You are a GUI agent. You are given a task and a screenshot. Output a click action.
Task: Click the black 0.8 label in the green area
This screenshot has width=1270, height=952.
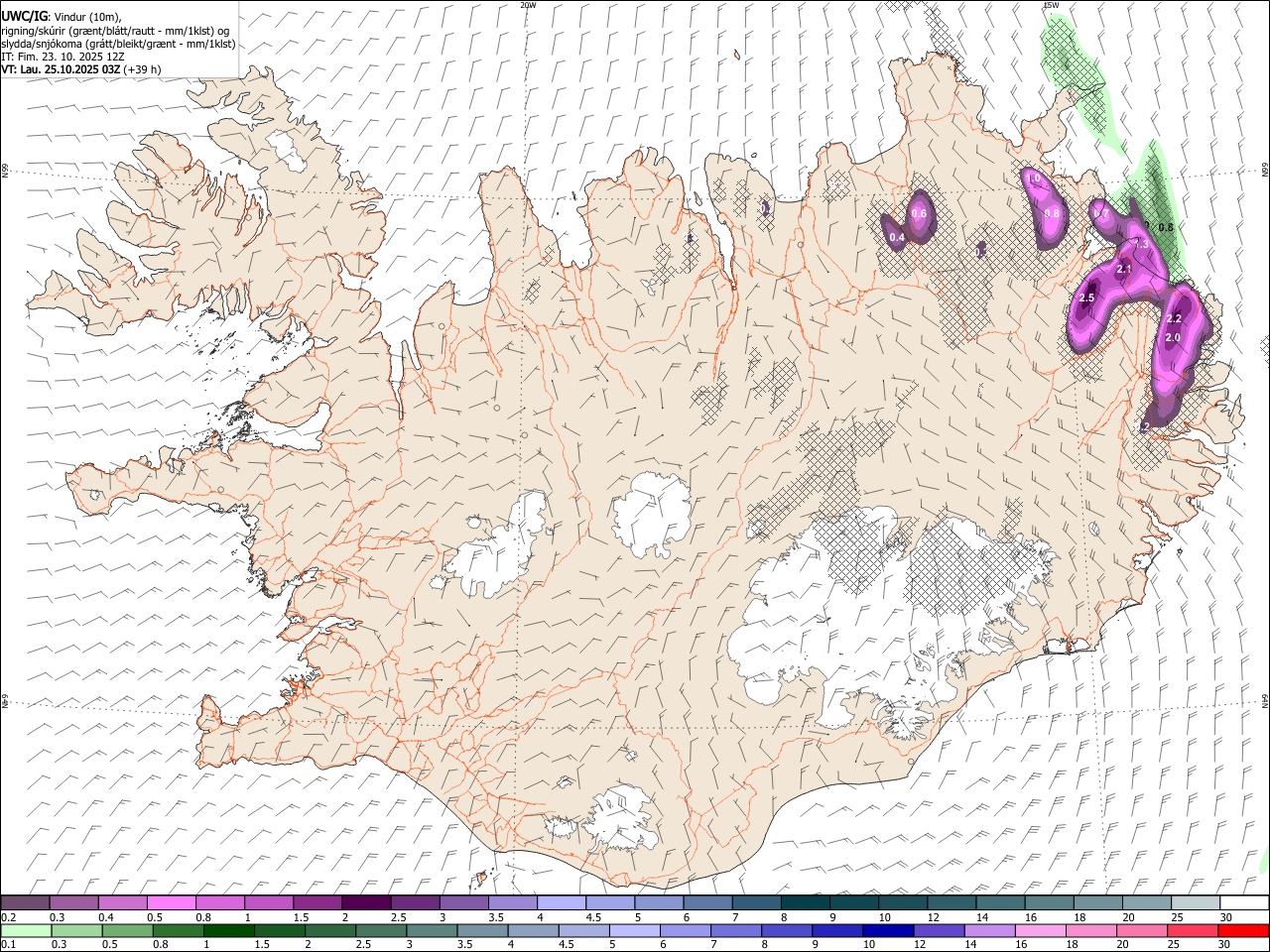click(1166, 228)
